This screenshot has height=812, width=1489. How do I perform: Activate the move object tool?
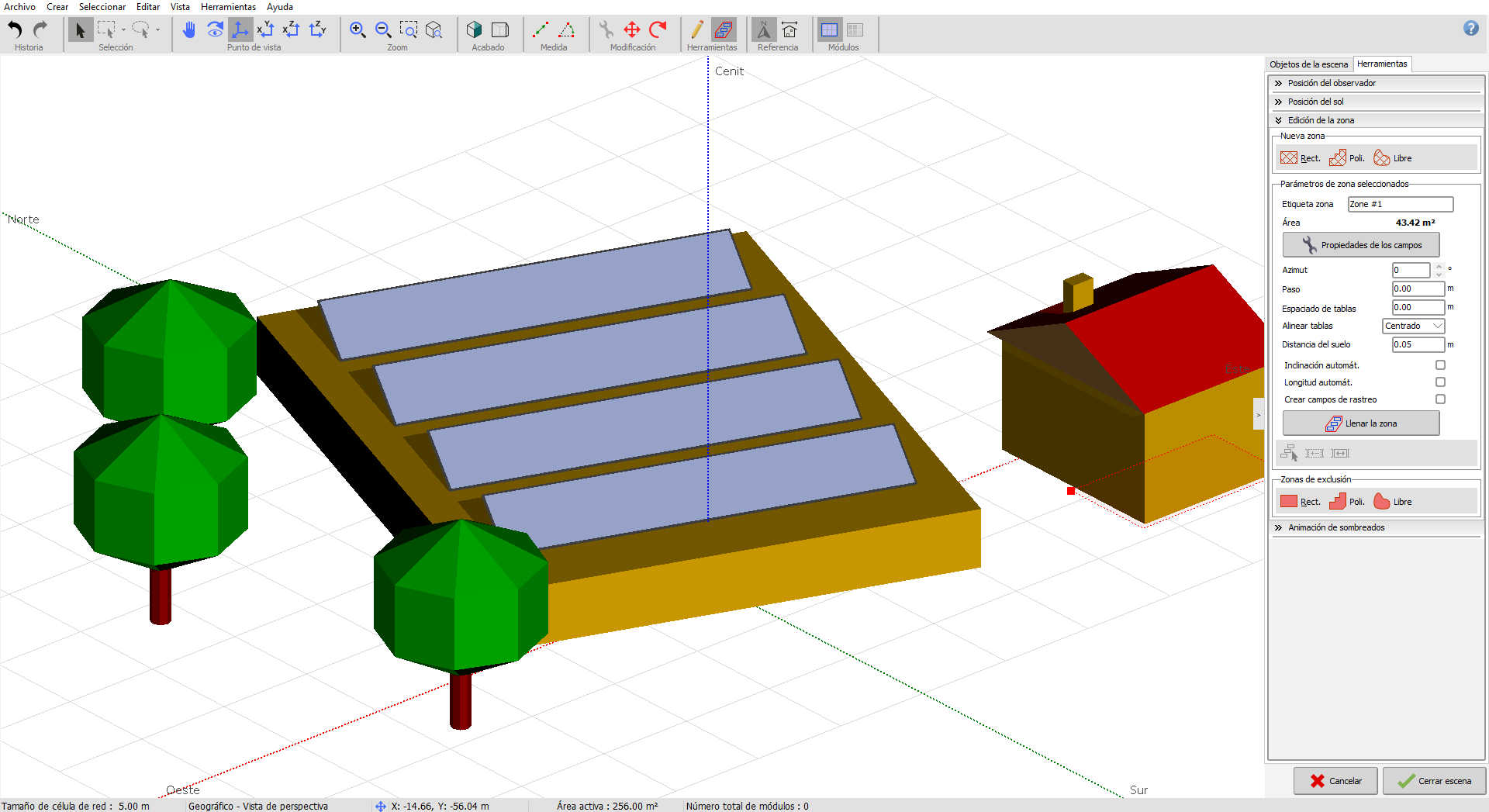click(x=632, y=29)
